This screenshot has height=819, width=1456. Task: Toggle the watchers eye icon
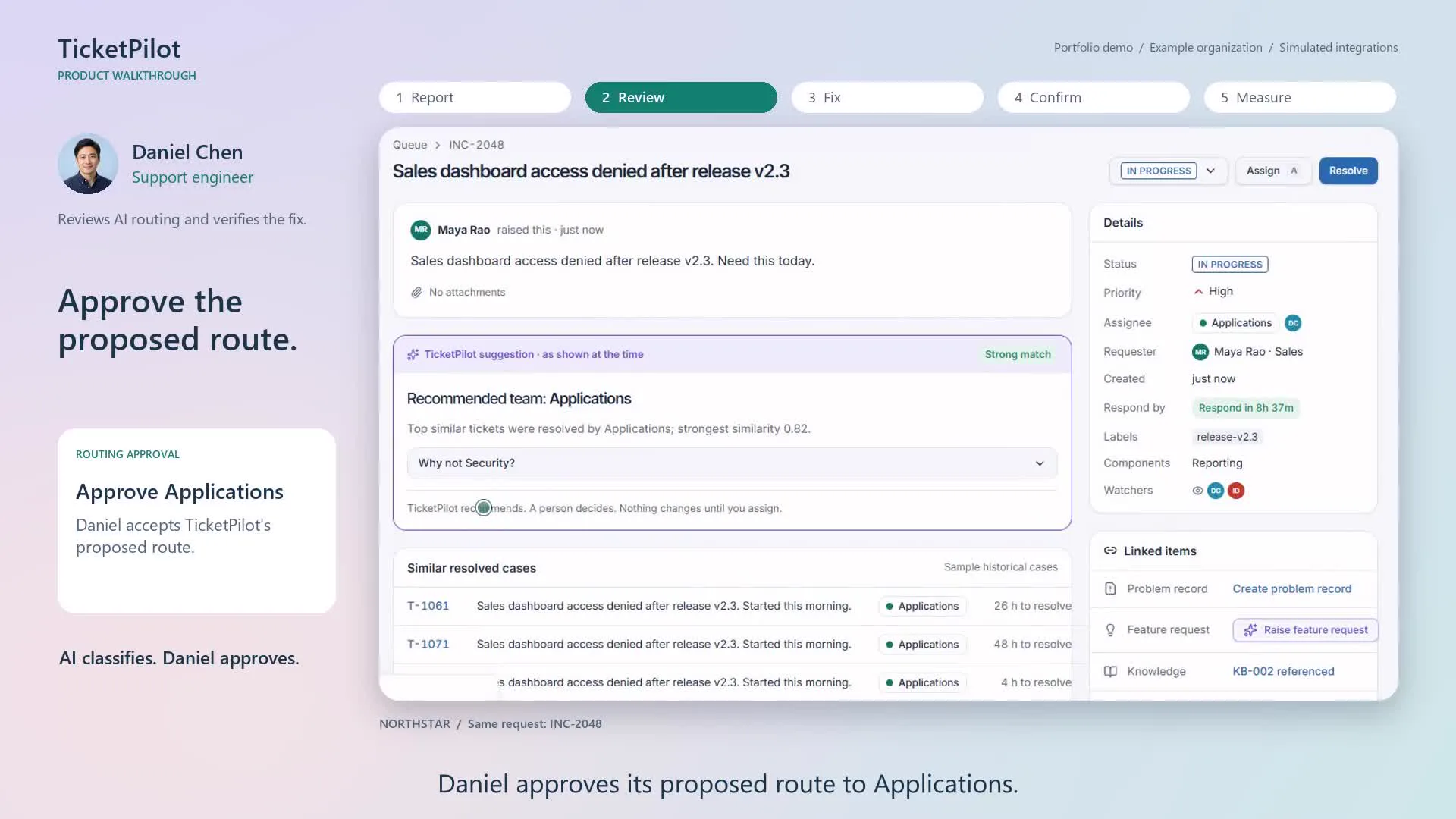[x=1197, y=491]
